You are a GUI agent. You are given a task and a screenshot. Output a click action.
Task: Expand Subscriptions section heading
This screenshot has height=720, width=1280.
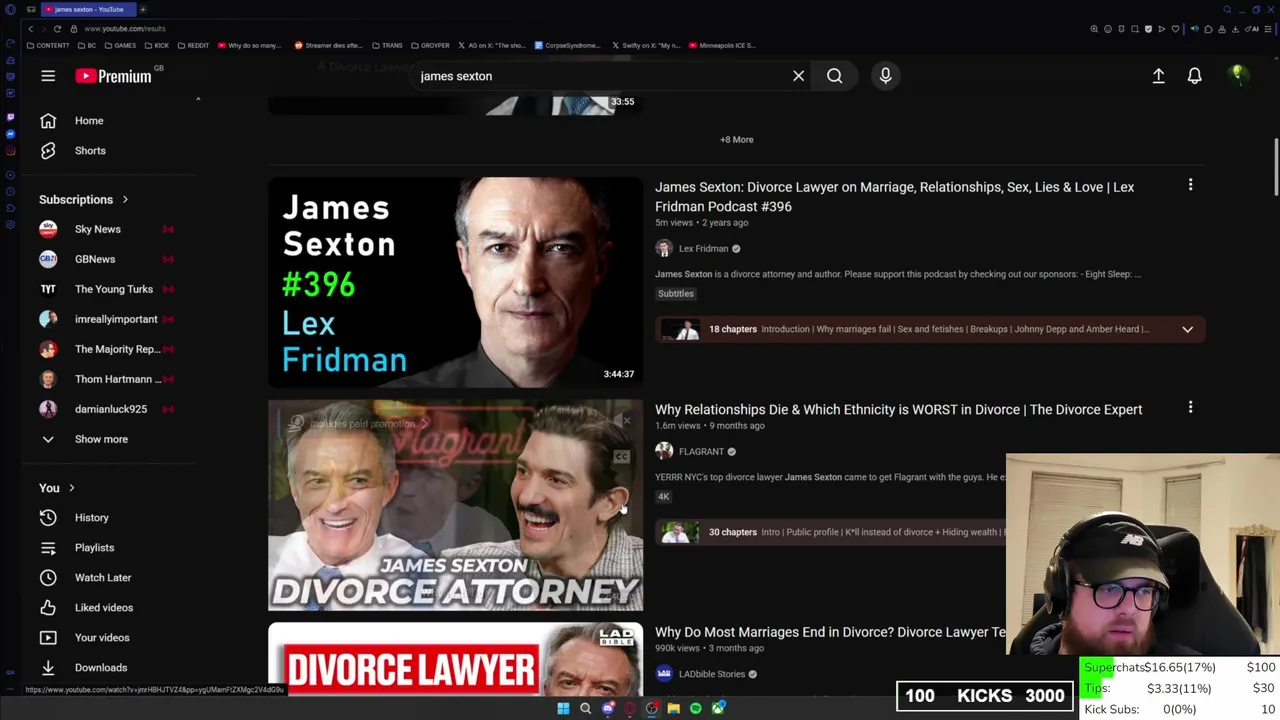click(x=84, y=200)
